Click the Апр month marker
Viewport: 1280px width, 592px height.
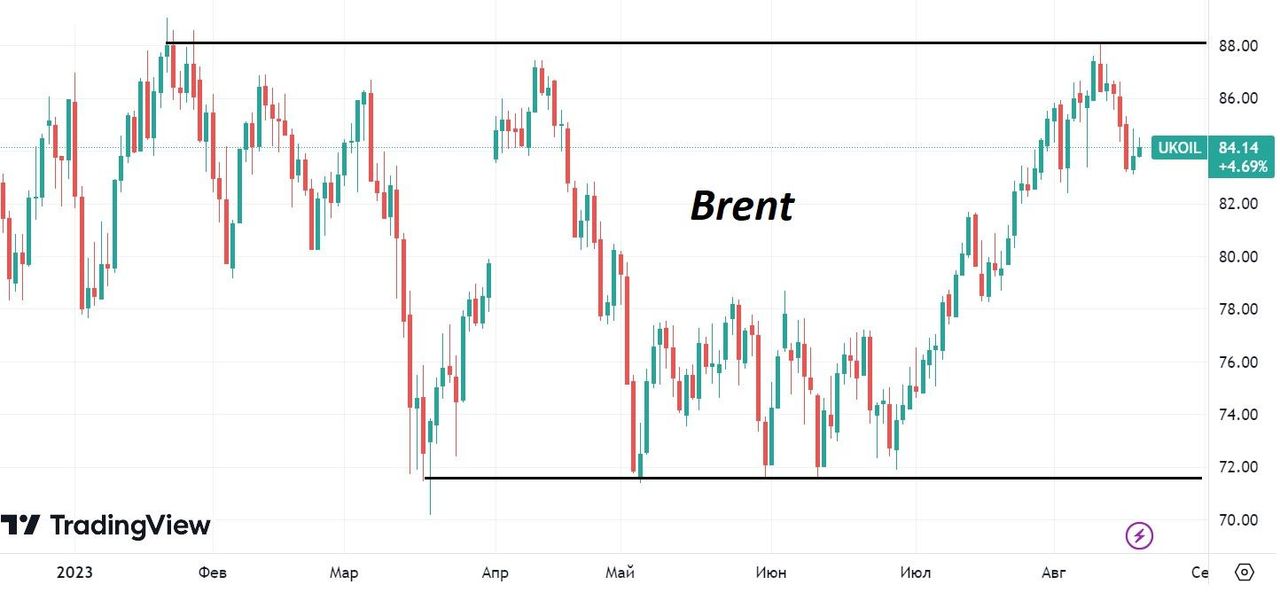(494, 573)
